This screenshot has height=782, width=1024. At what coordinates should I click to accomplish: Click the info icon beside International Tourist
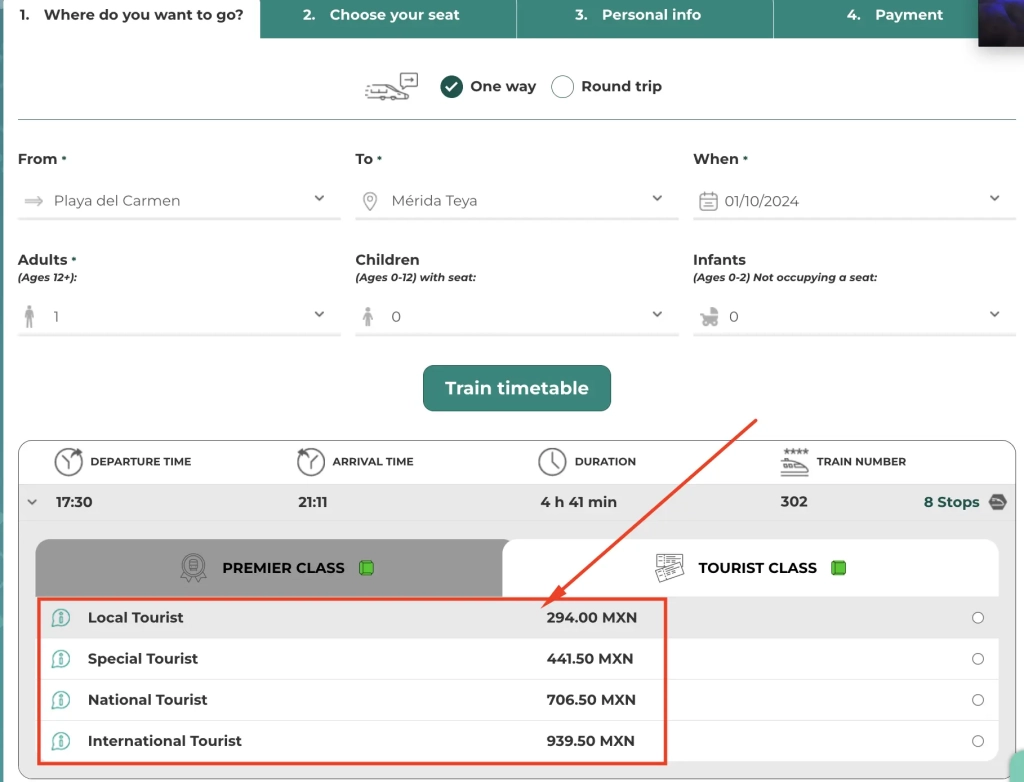[x=61, y=741]
